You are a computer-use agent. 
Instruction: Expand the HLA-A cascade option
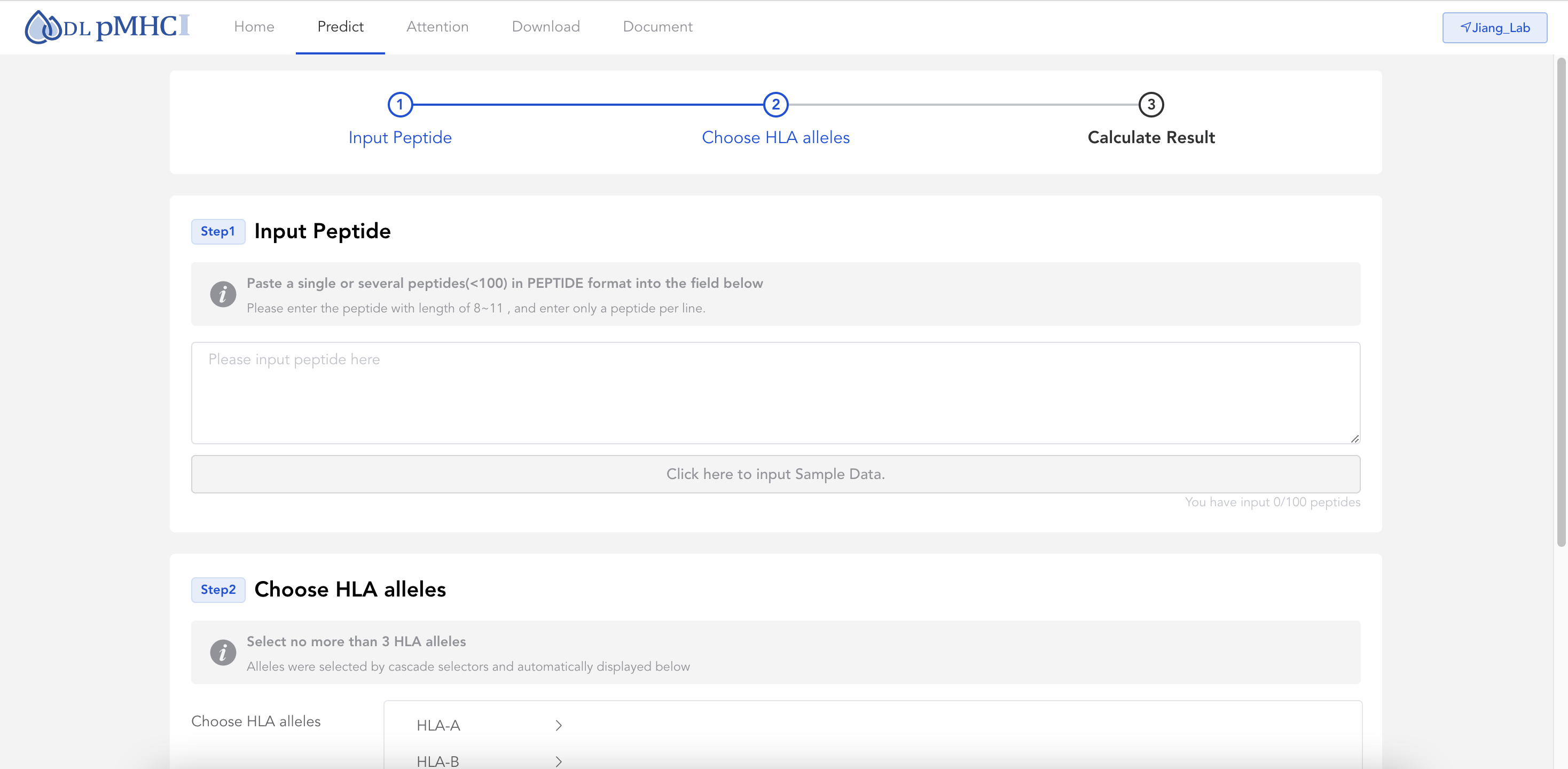click(488, 726)
